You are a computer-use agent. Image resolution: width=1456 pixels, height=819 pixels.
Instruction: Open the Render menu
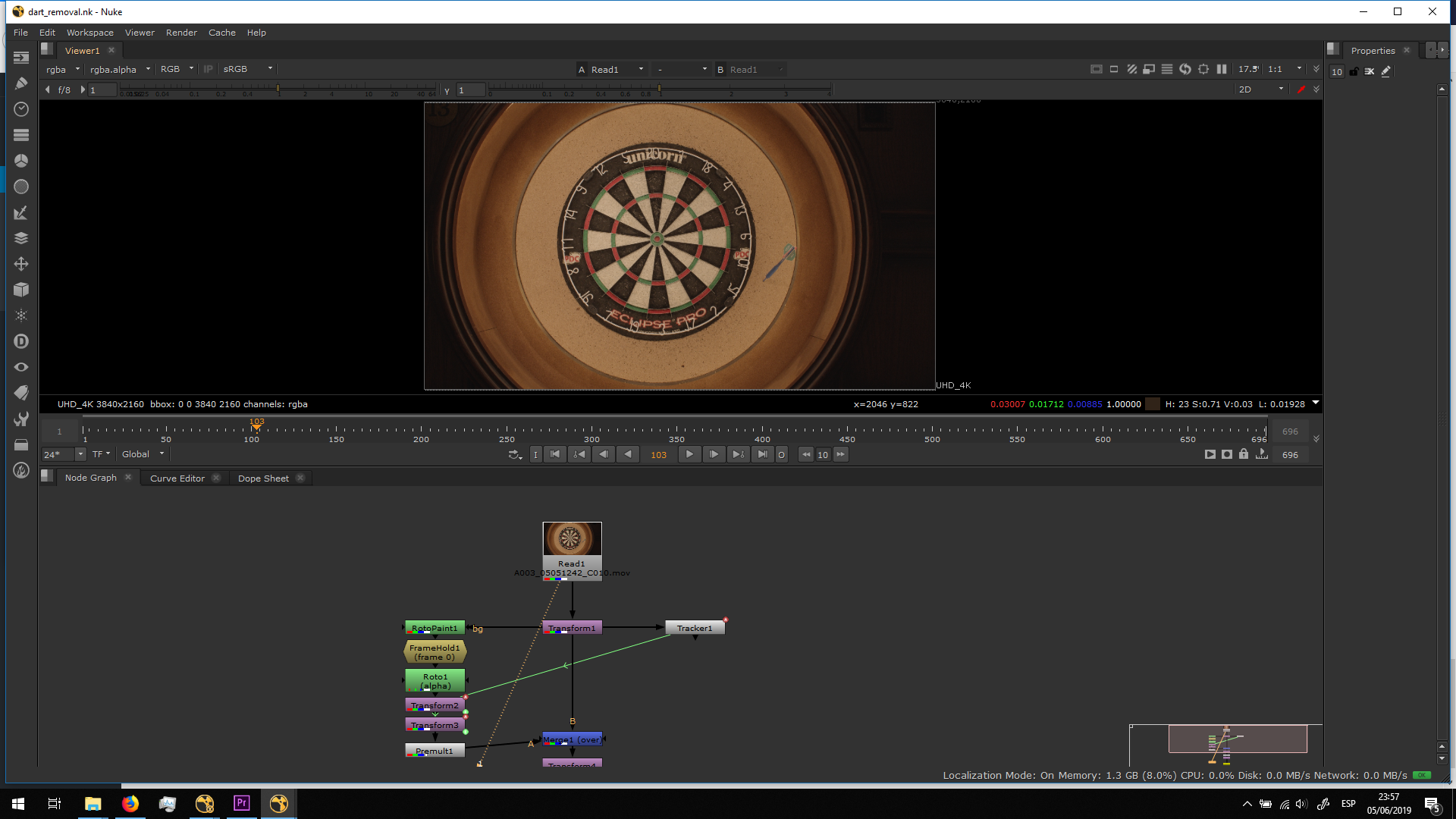click(x=181, y=33)
